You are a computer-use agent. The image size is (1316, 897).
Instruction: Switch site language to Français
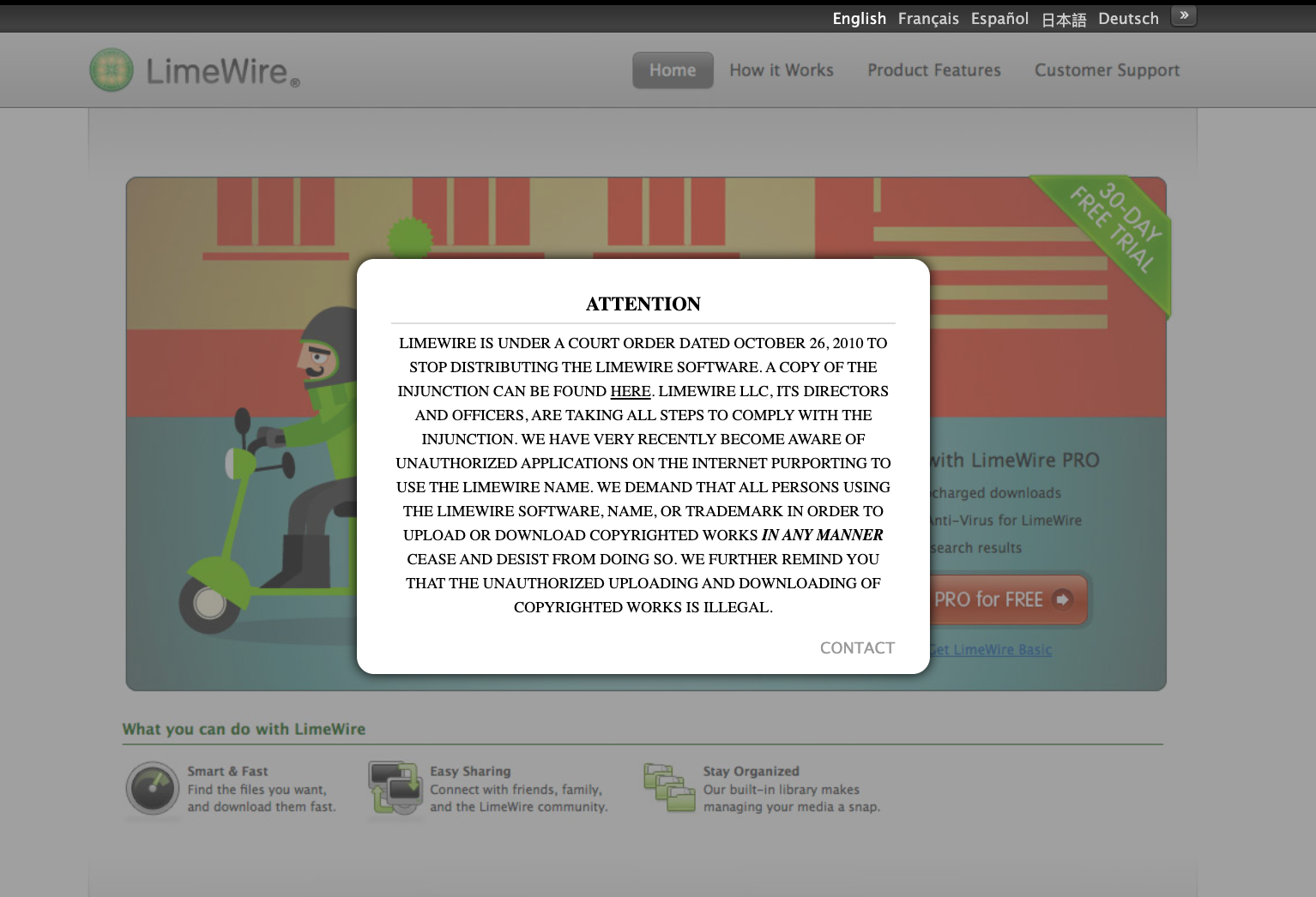pos(928,18)
